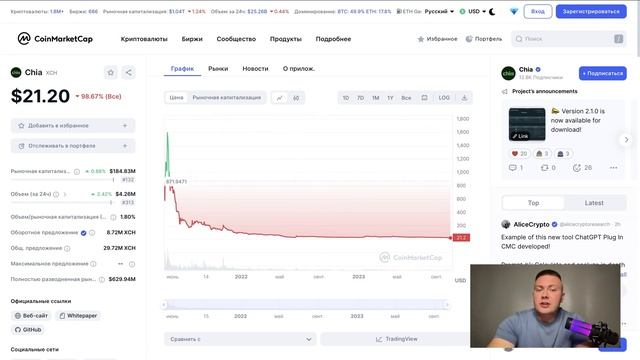Switch to Новости tab
The width and height of the screenshot is (640, 360).
(x=256, y=69)
